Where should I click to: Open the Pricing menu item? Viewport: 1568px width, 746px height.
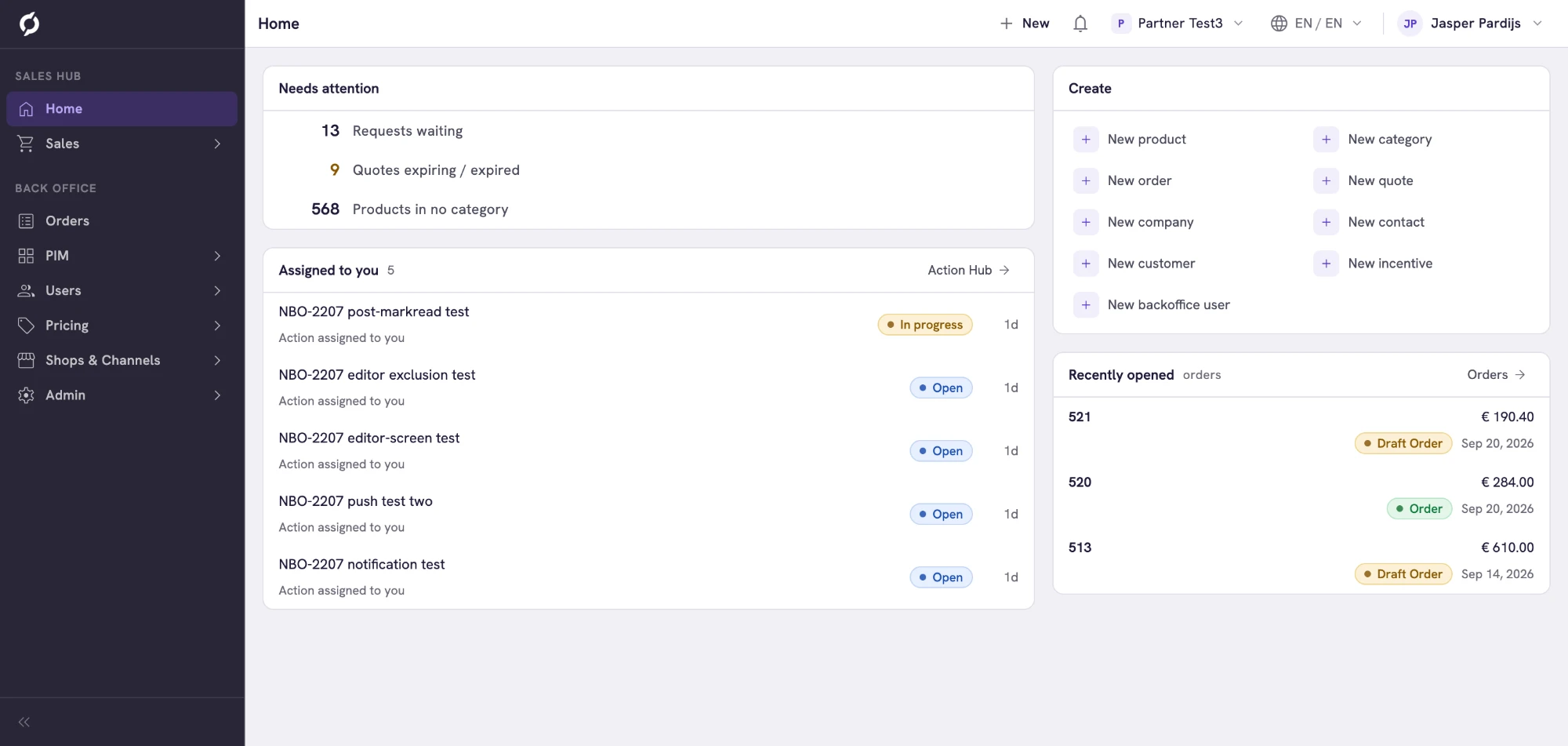point(122,326)
